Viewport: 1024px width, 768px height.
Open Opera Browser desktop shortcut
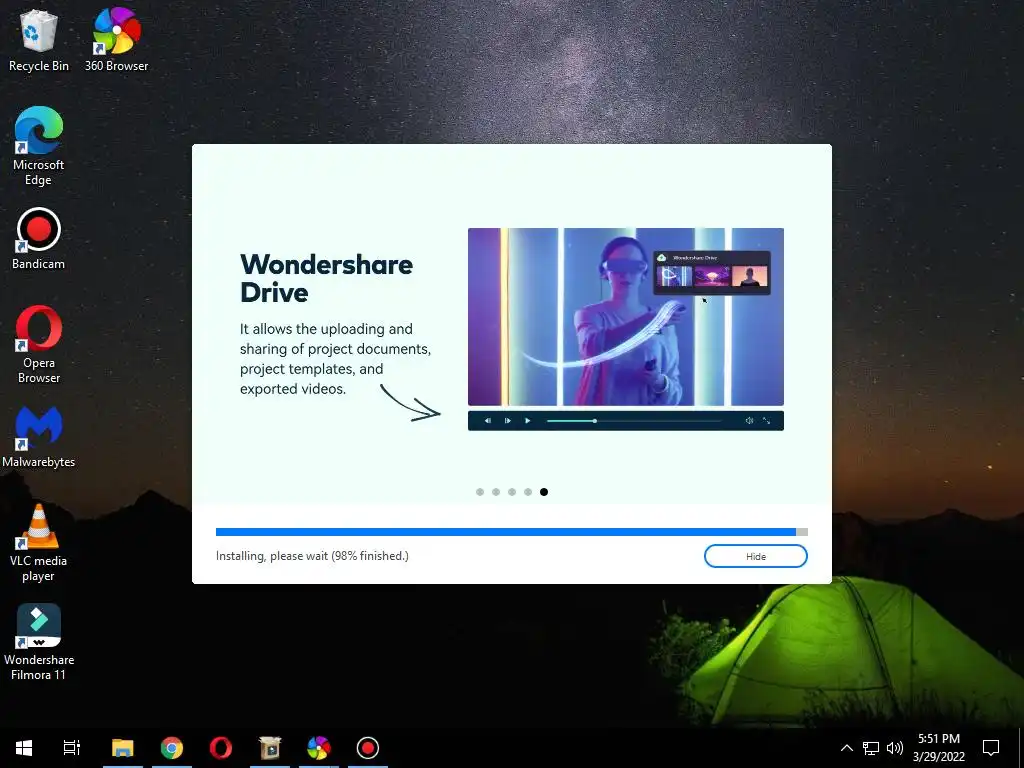(x=39, y=344)
